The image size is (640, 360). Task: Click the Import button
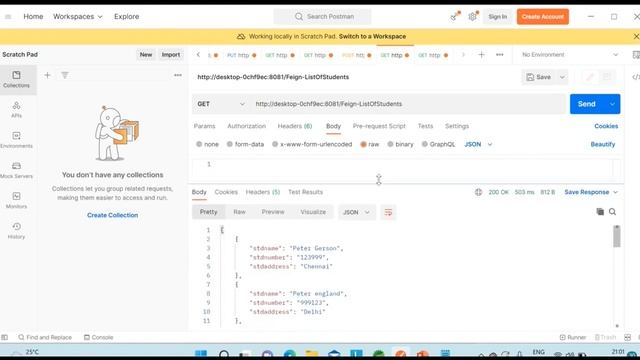click(171, 55)
